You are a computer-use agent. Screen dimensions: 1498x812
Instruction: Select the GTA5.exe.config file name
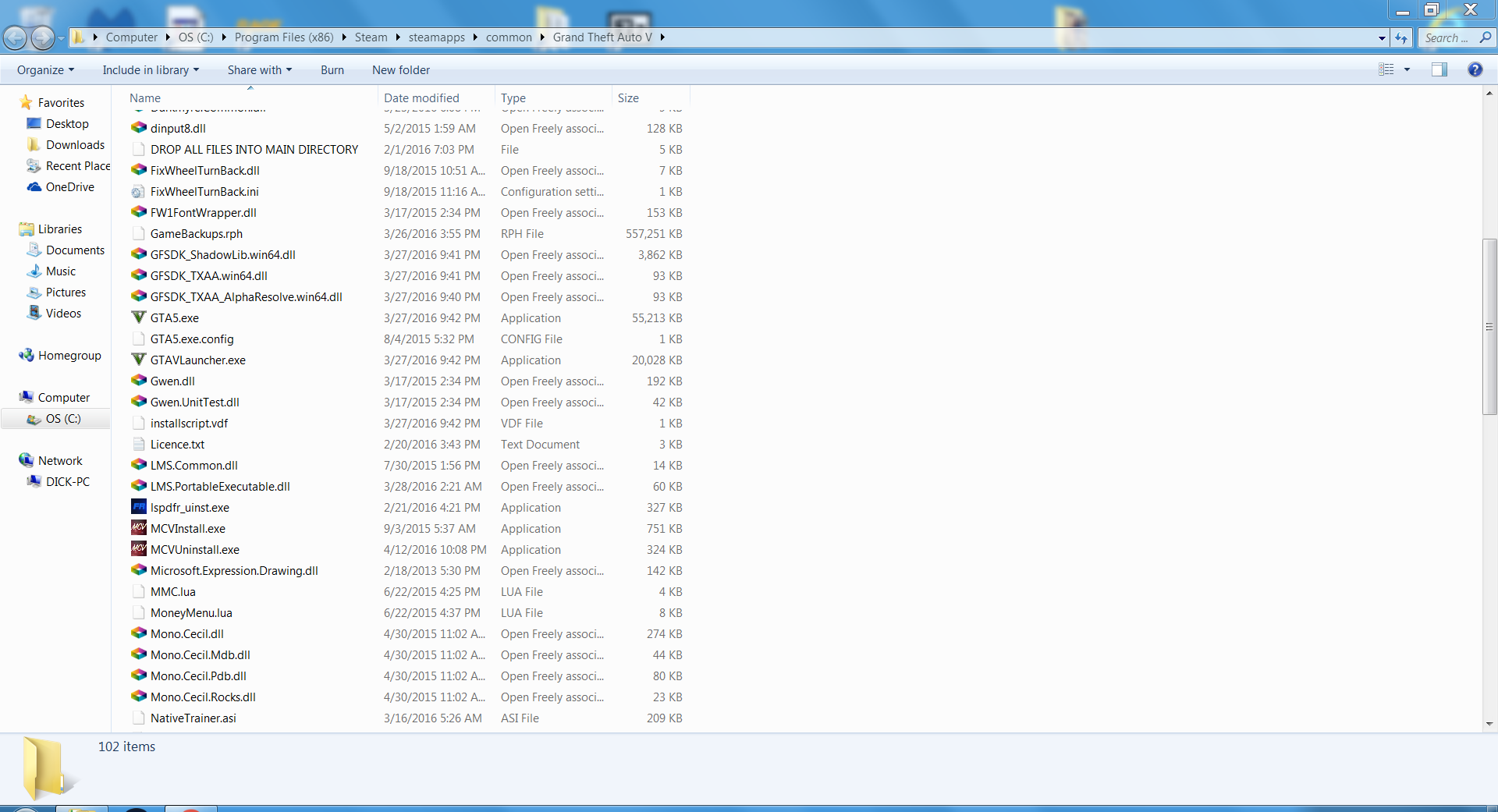pos(192,339)
